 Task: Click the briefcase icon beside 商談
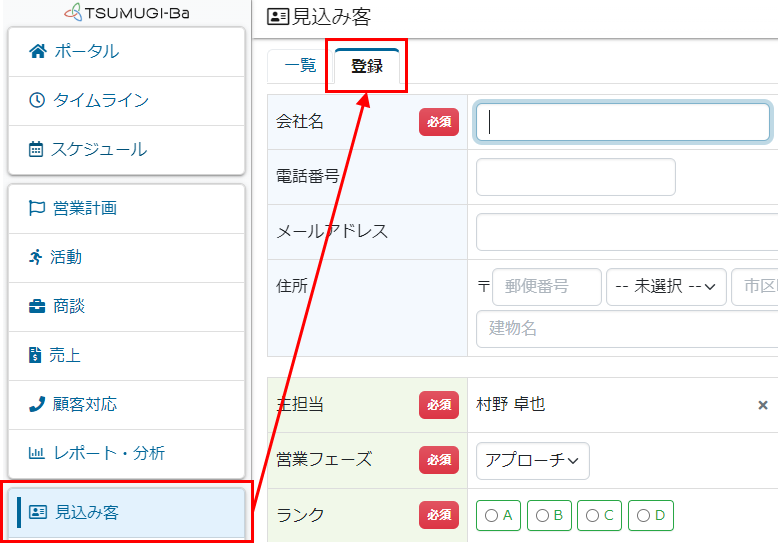[x=37, y=306]
